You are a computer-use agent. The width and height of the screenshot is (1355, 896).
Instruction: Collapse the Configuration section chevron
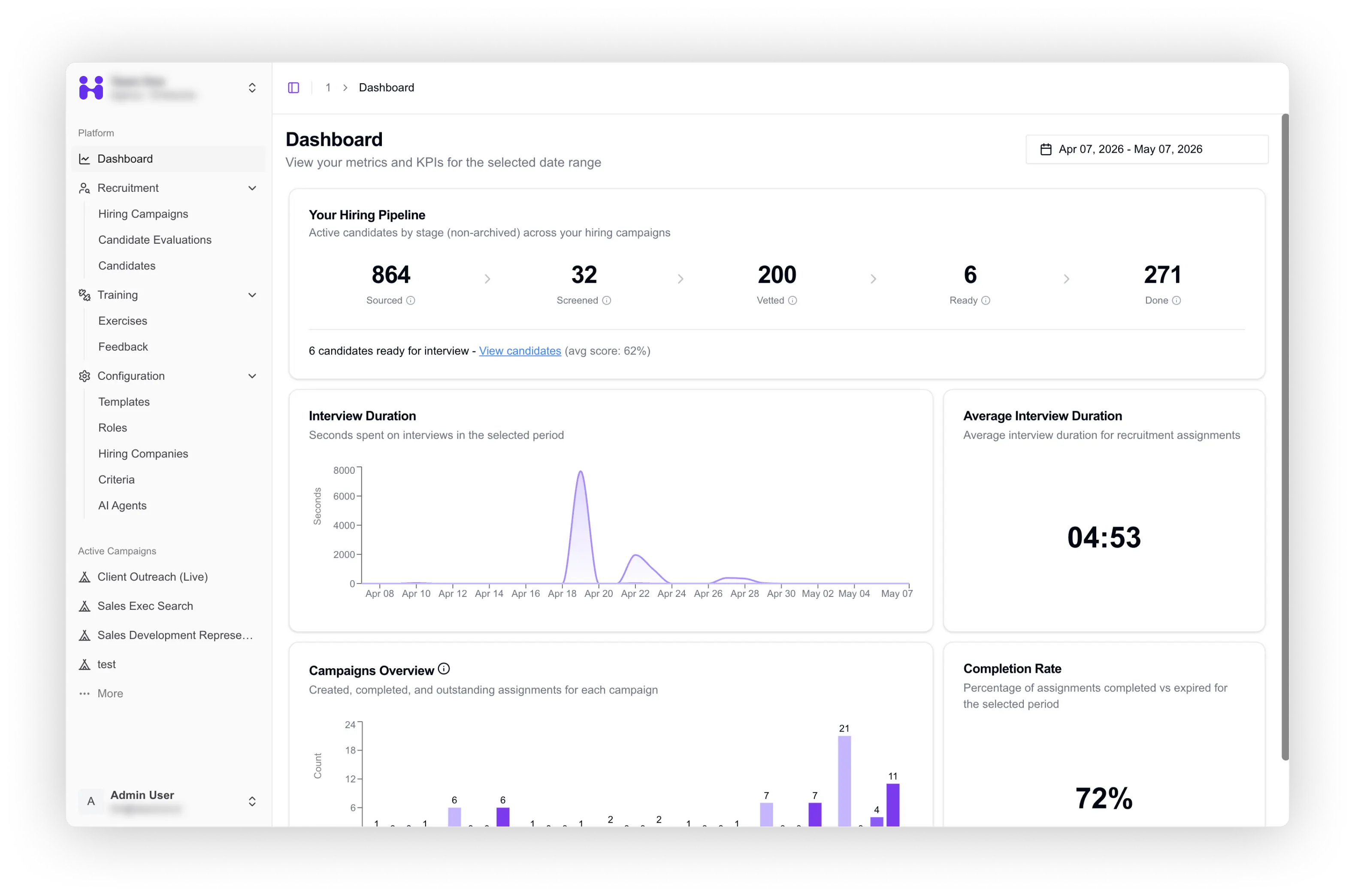click(252, 376)
